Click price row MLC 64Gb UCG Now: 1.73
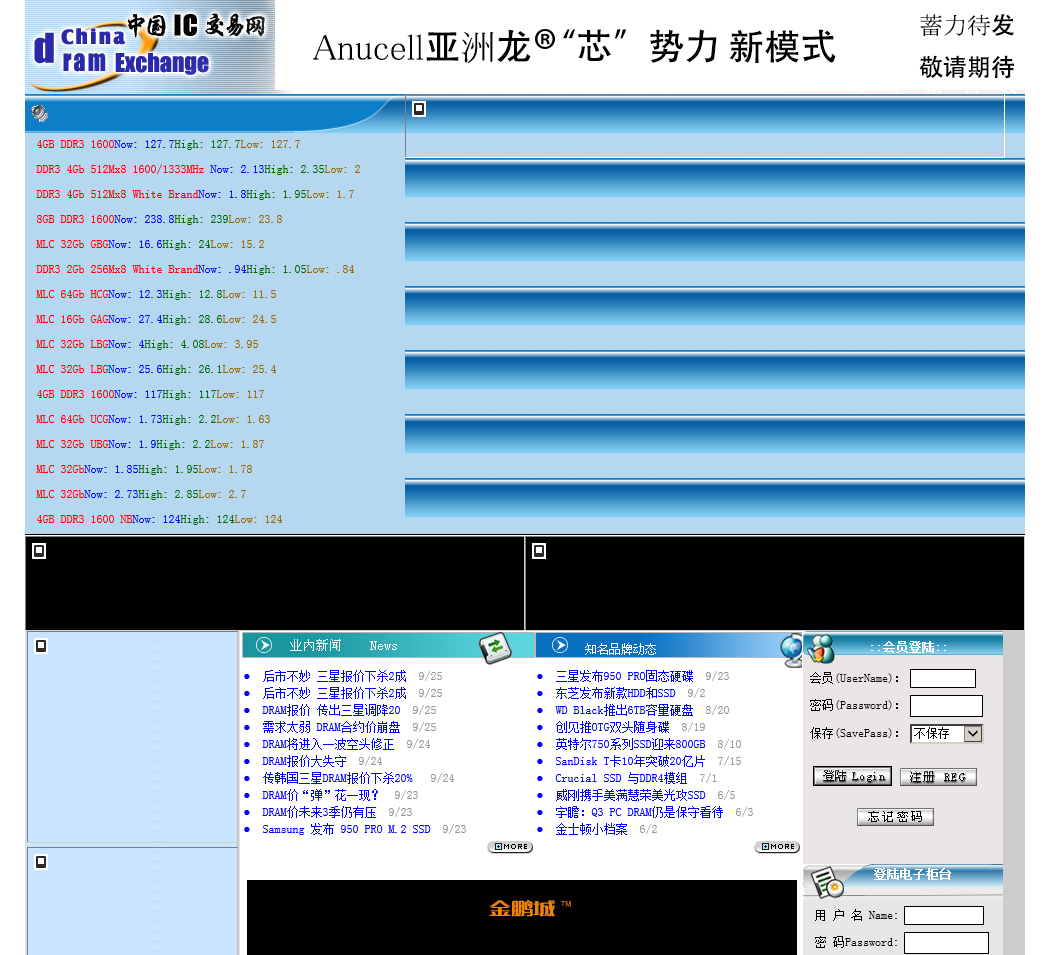The image size is (1050, 955). [x=153, y=419]
